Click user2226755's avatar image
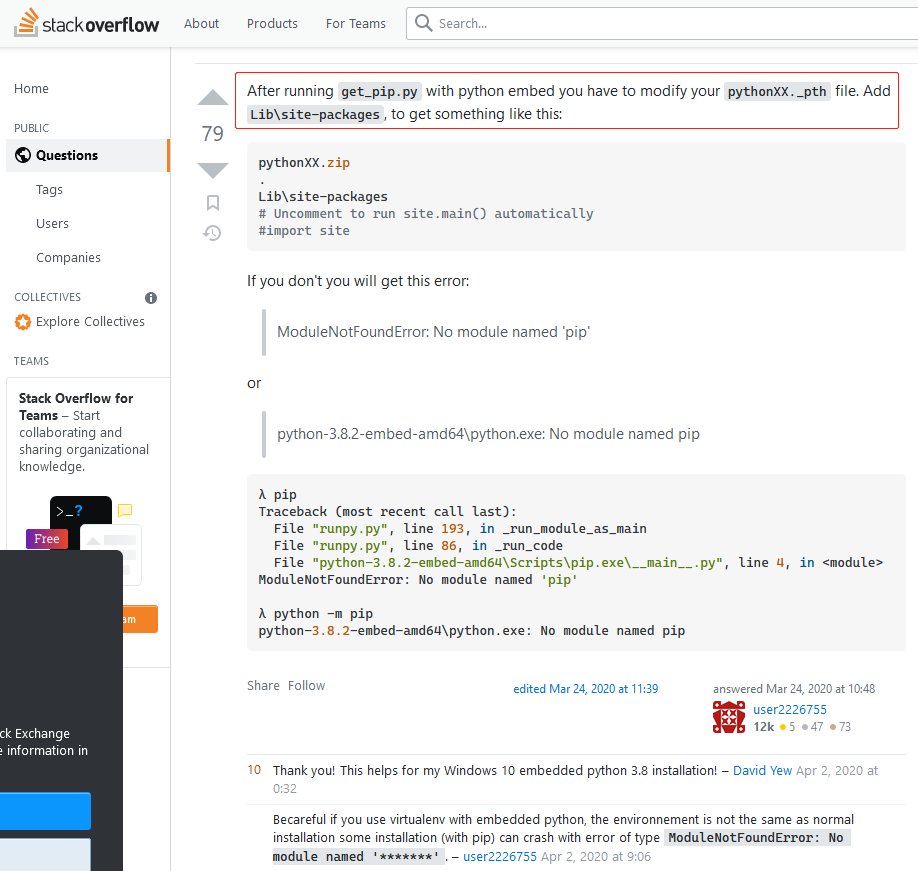The image size is (918, 871). 729,718
